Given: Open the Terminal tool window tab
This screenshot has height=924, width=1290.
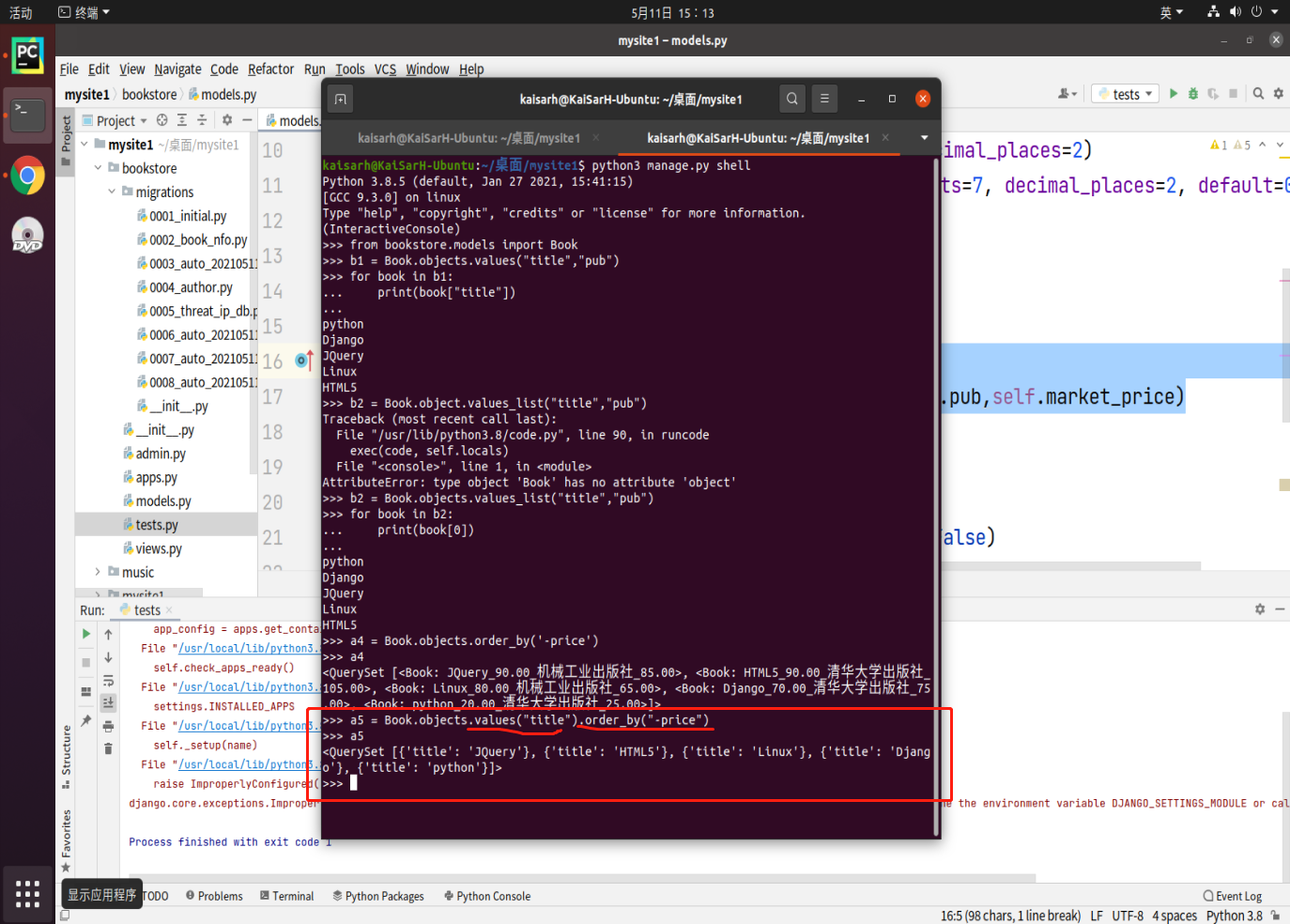Looking at the screenshot, I should (286, 896).
